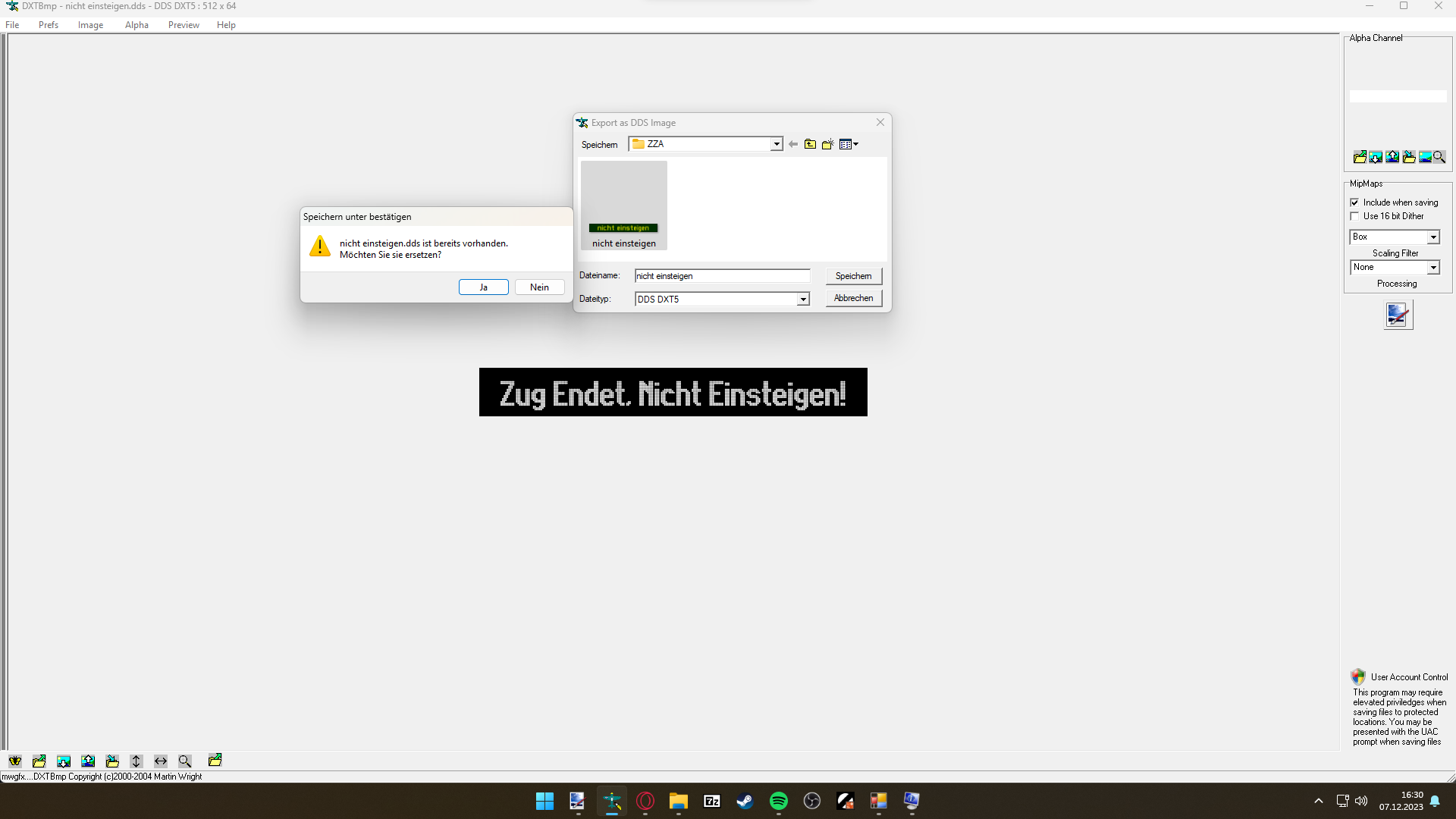Open the Alpha menu

click(136, 25)
